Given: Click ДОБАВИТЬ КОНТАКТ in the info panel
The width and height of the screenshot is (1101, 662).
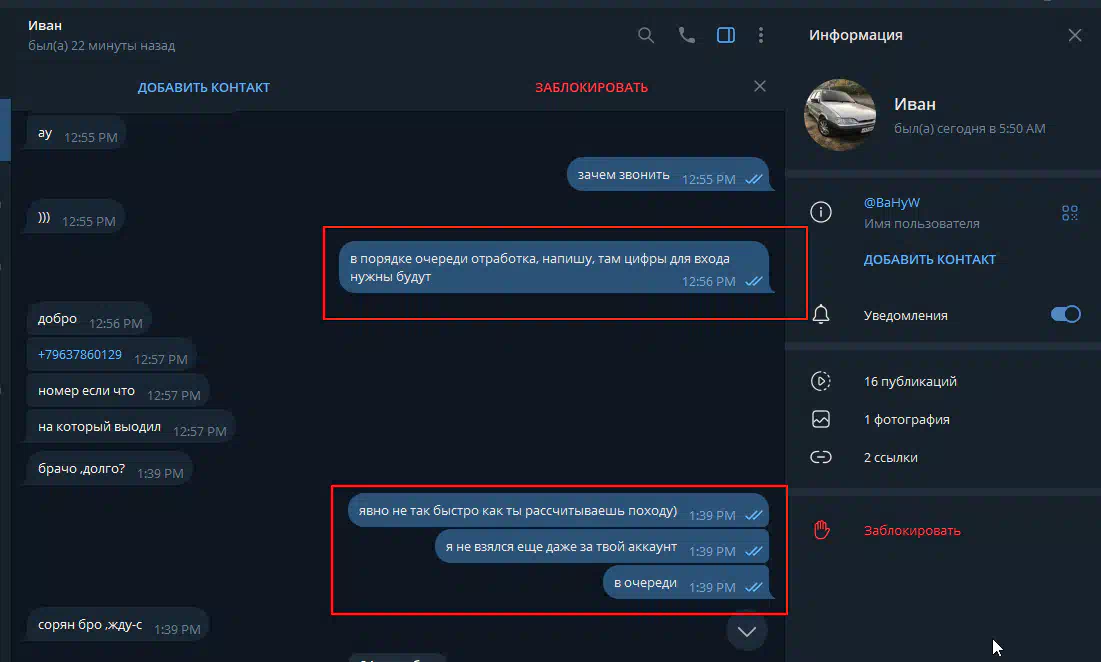Looking at the screenshot, I should click(x=930, y=259).
